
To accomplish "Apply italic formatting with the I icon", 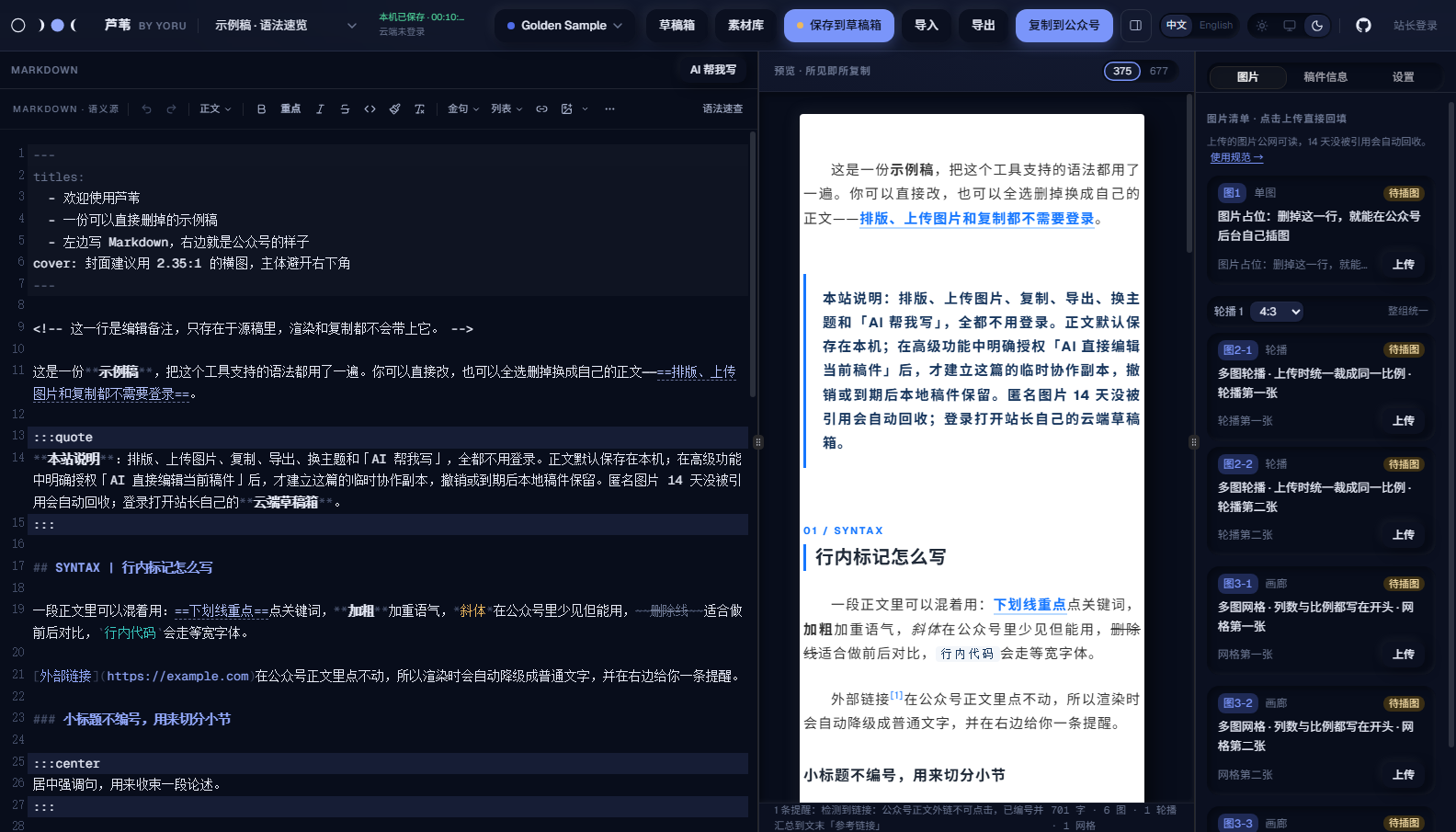I will tap(320, 108).
